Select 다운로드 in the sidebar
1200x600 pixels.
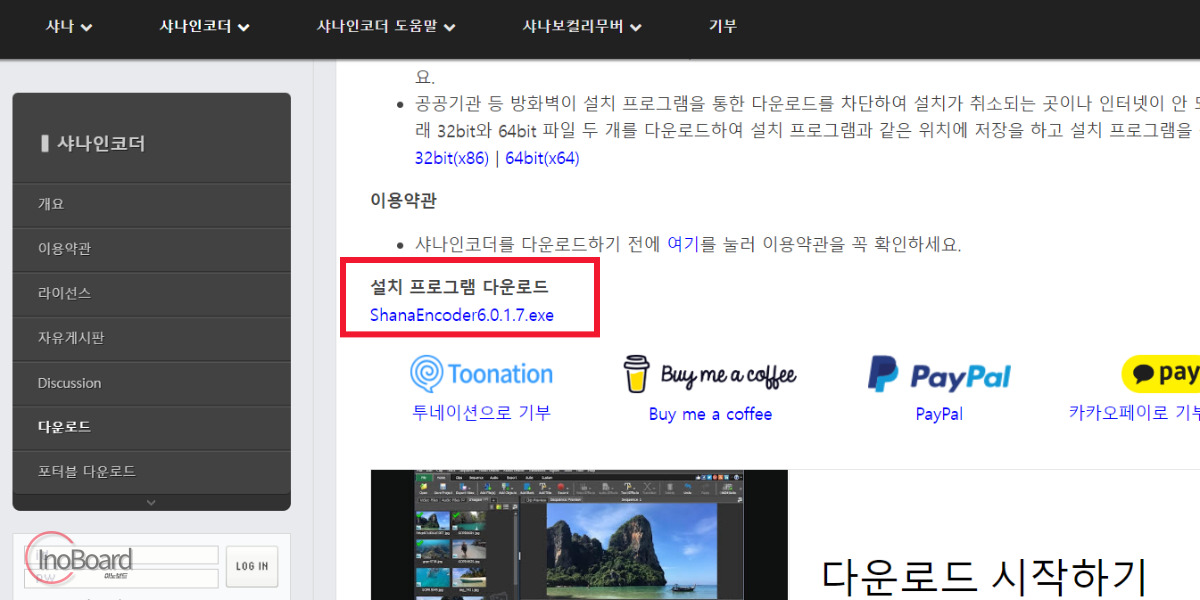tap(151, 427)
